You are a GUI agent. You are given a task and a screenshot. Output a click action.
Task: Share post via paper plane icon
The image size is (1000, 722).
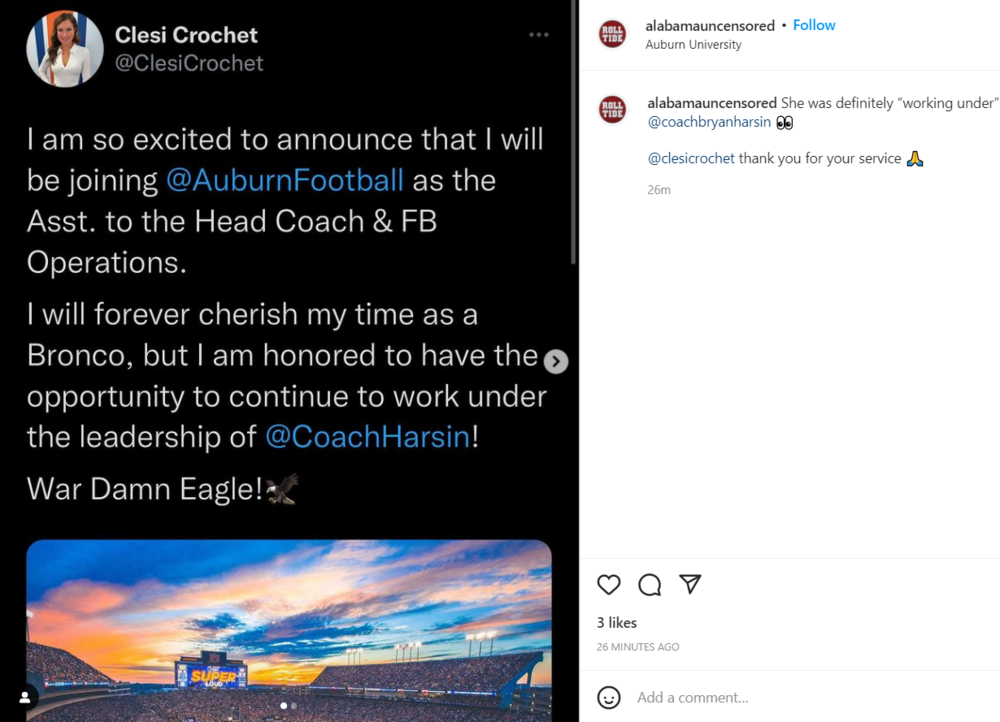point(690,584)
